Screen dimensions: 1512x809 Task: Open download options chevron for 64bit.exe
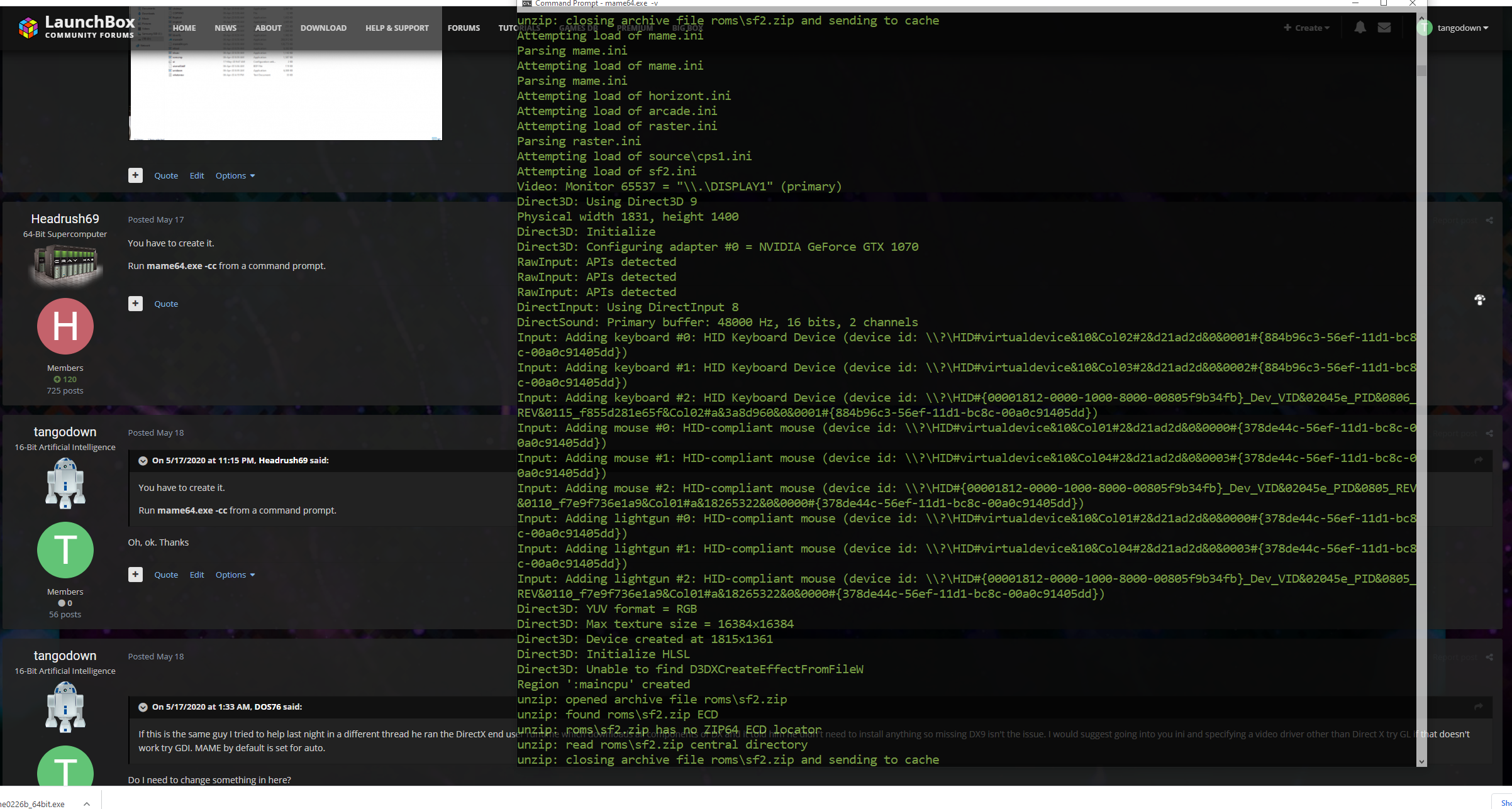click(x=87, y=804)
